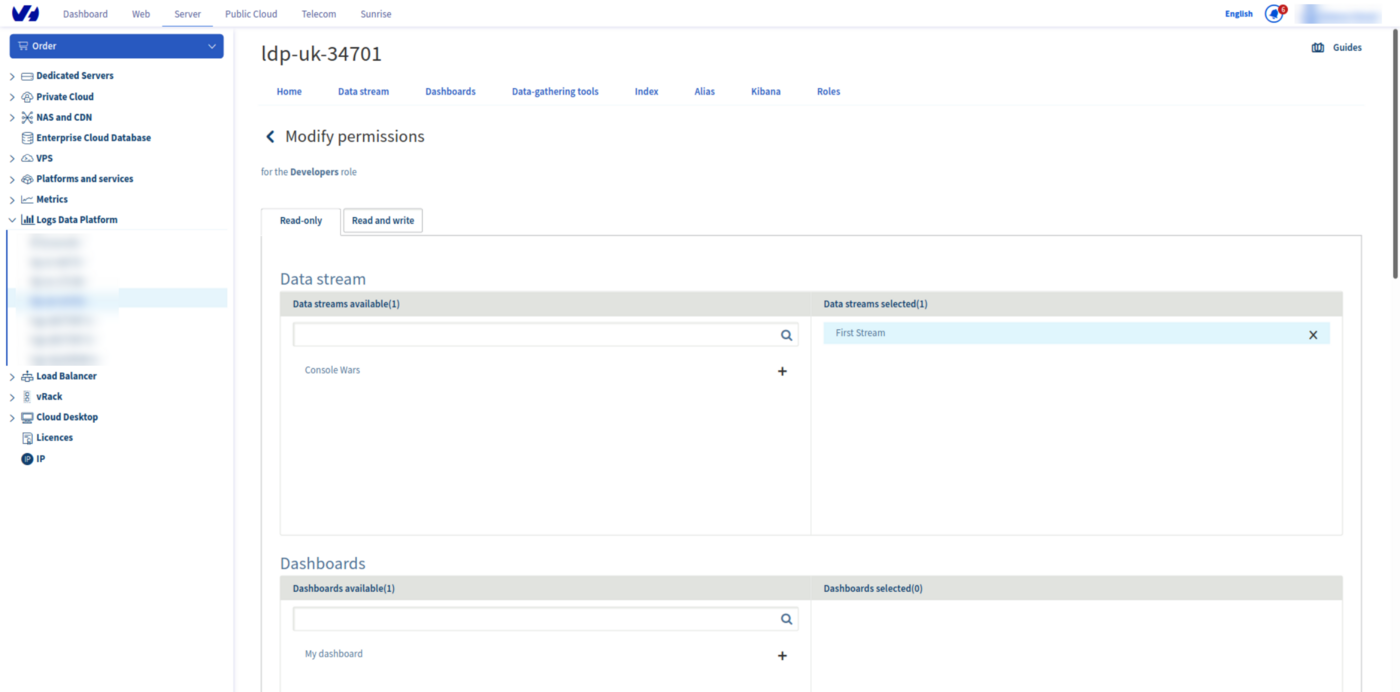This screenshot has width=1400, height=692.
Task: Open the notifications bell icon
Action: [x=1273, y=14]
